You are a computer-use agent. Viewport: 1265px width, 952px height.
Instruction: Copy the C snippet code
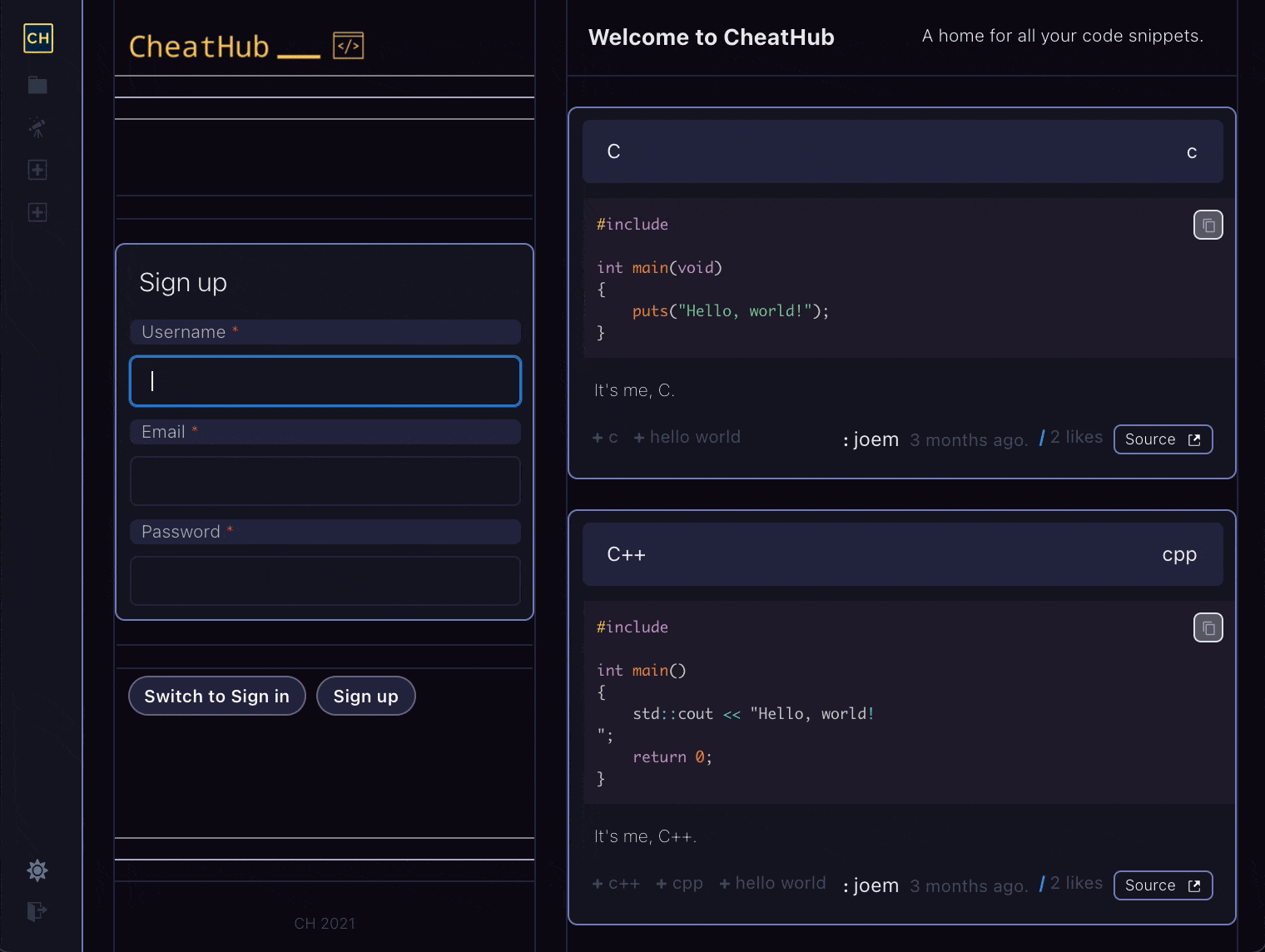click(x=1208, y=225)
